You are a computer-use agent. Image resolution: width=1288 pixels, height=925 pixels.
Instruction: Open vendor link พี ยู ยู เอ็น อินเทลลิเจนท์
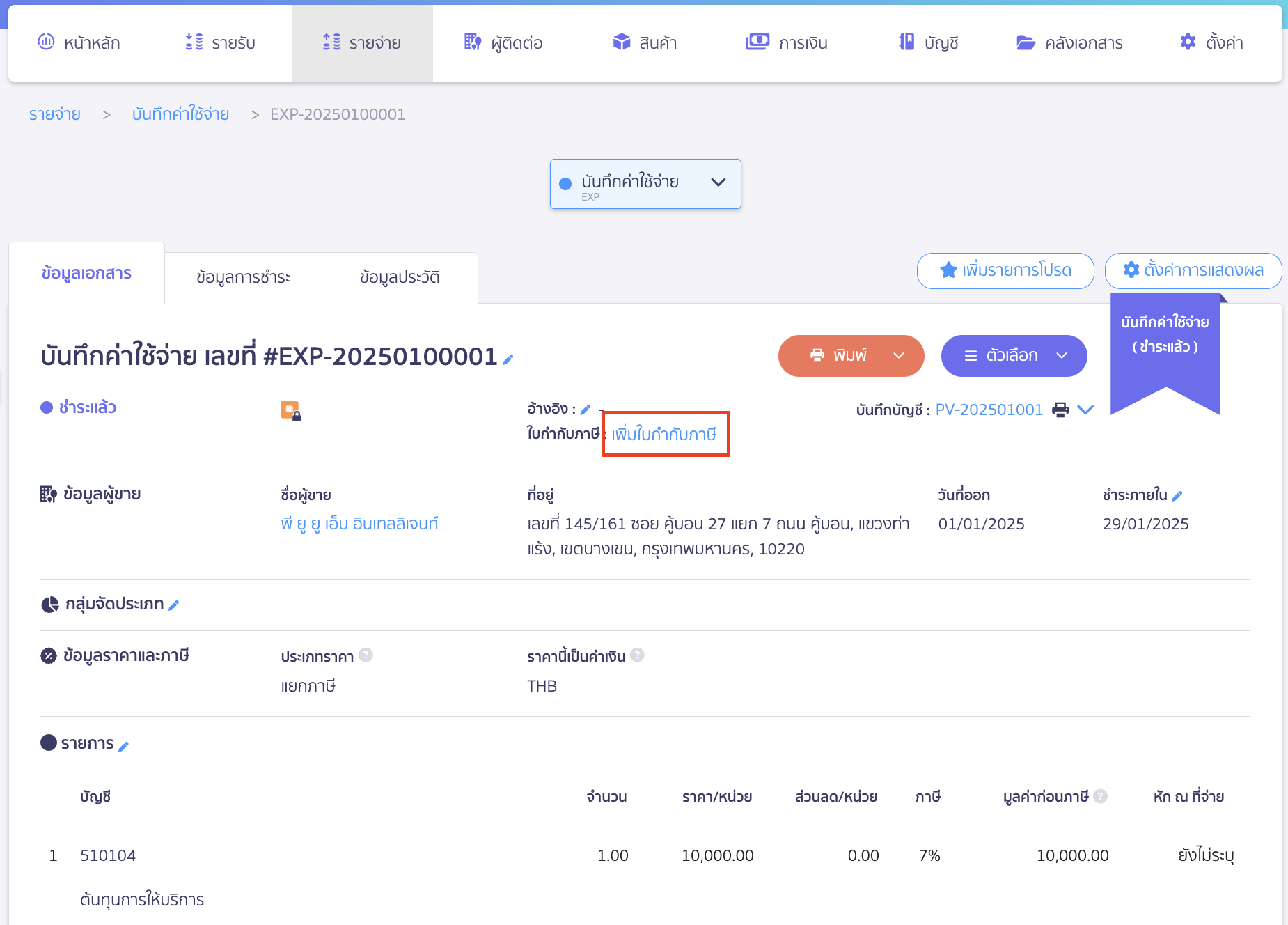tap(359, 524)
